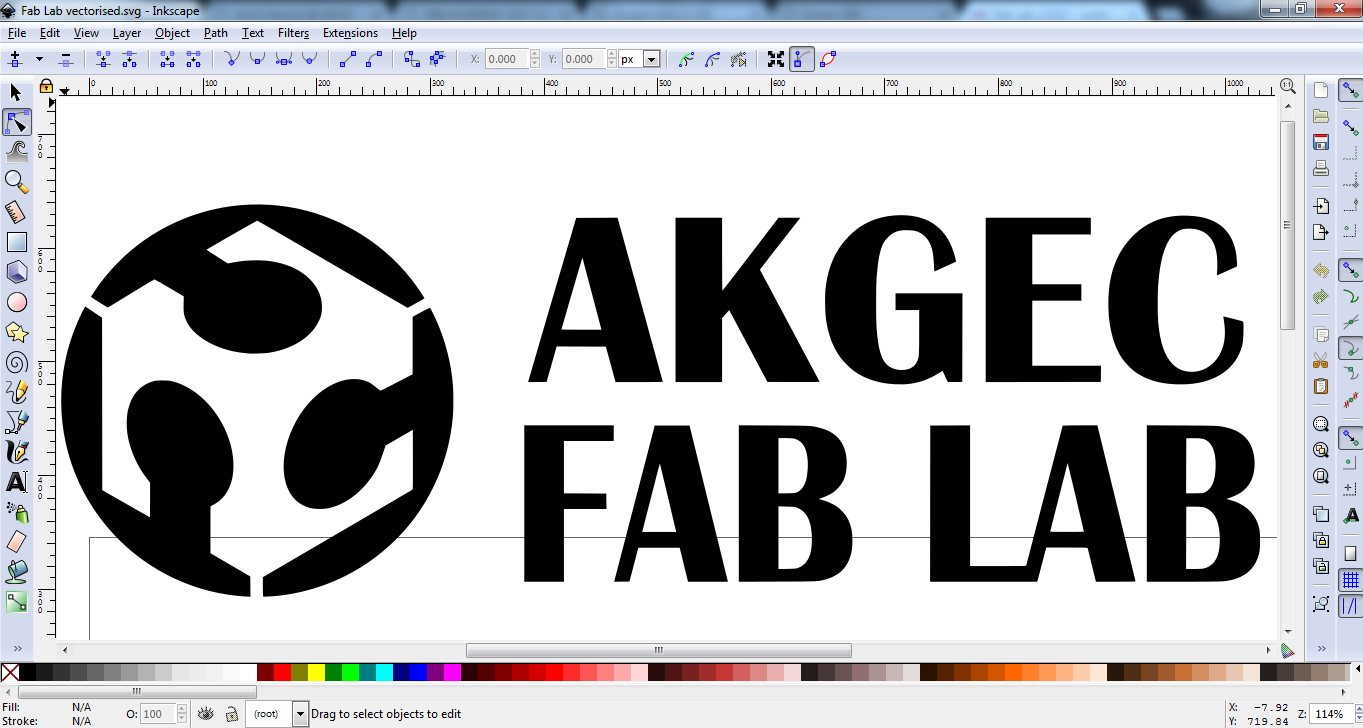The width and height of the screenshot is (1363, 728).
Task: Select the Paint bucket fill tool
Action: (x=16, y=572)
